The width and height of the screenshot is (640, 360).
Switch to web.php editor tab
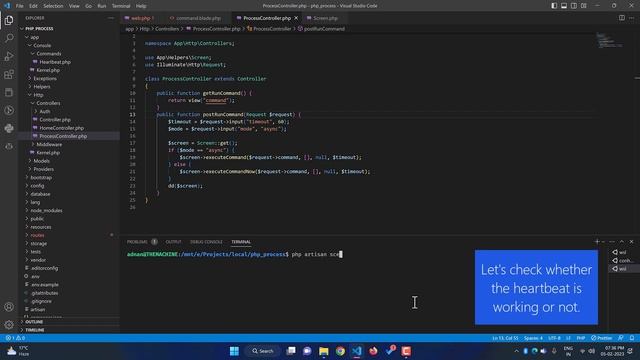(x=141, y=18)
